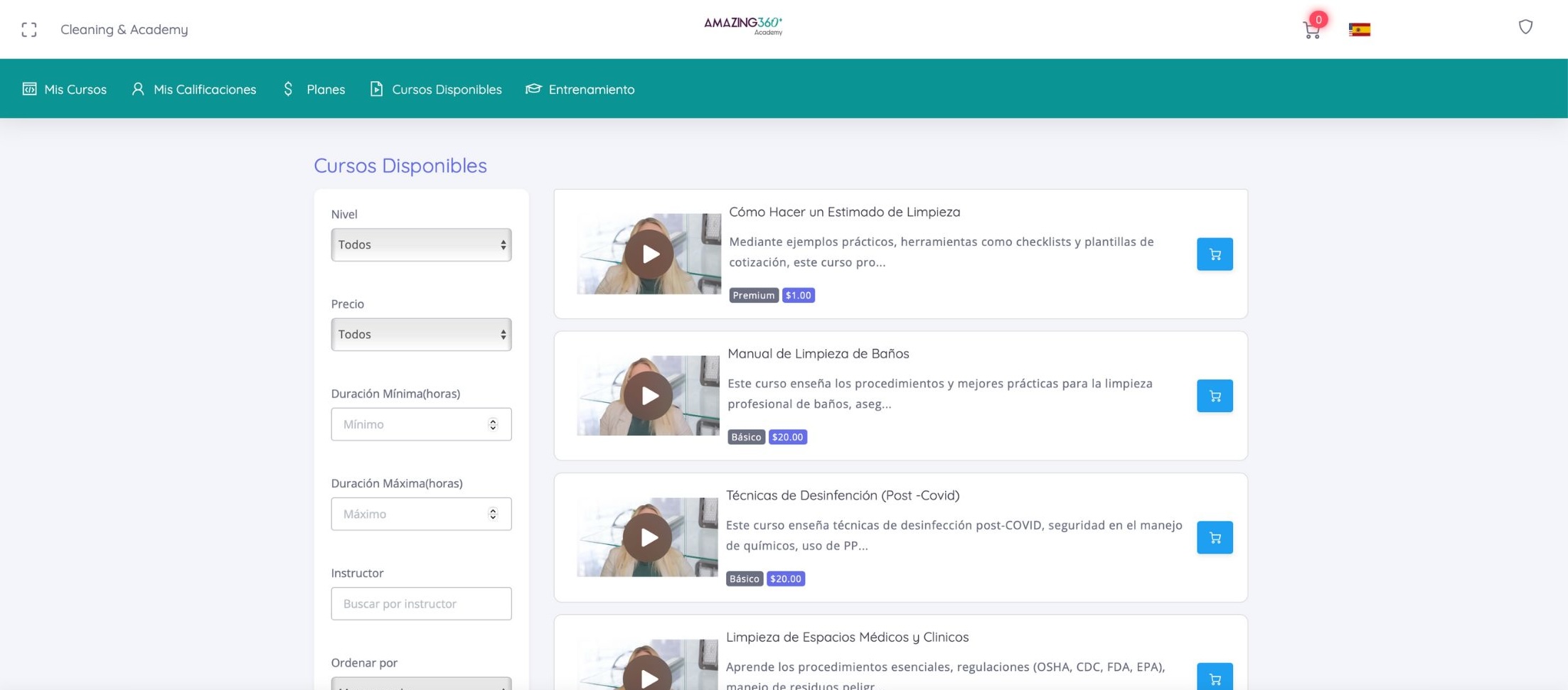
Task: Click the Cleaning & Academy header text
Action: [x=124, y=29]
